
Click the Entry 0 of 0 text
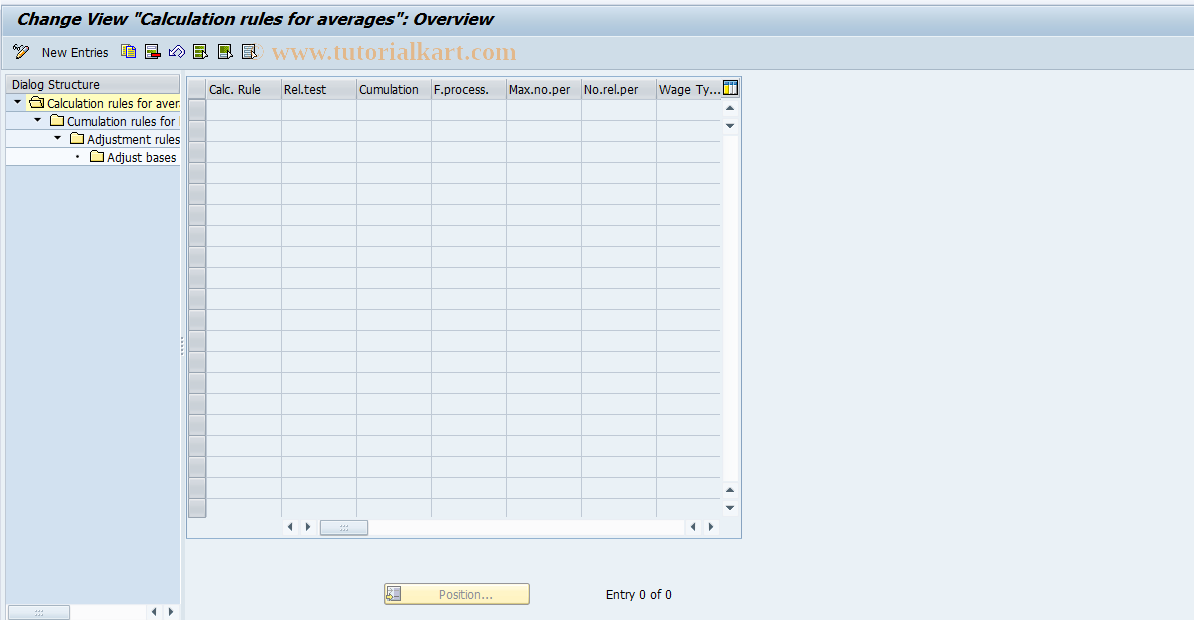[638, 594]
